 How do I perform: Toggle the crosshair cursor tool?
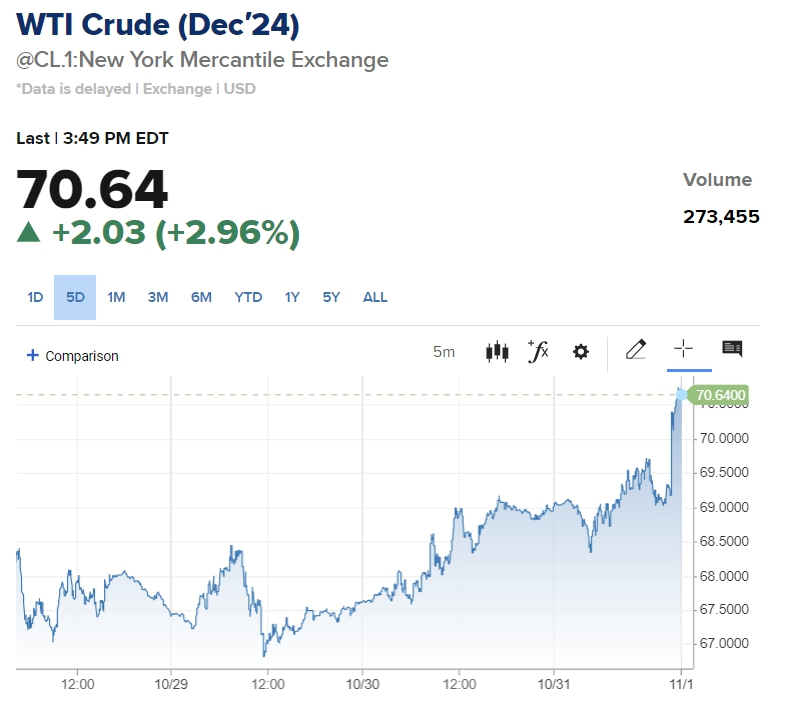(x=683, y=349)
